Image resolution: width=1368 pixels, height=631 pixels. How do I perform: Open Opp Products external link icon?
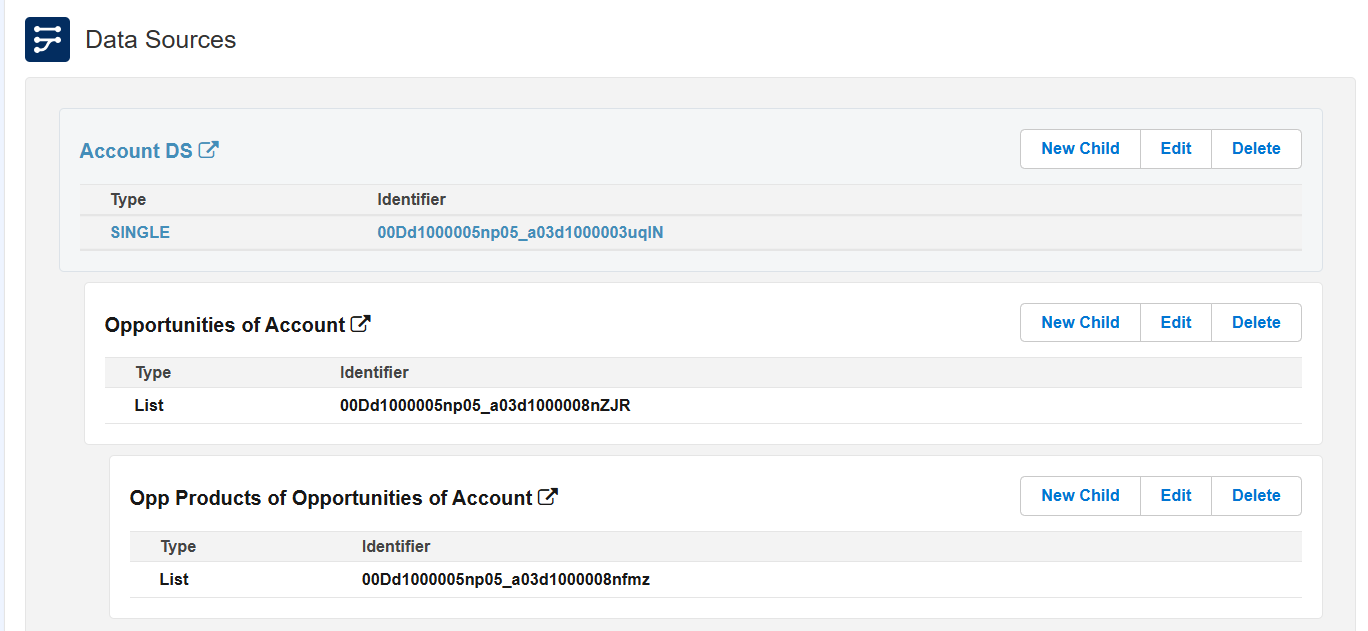point(547,495)
